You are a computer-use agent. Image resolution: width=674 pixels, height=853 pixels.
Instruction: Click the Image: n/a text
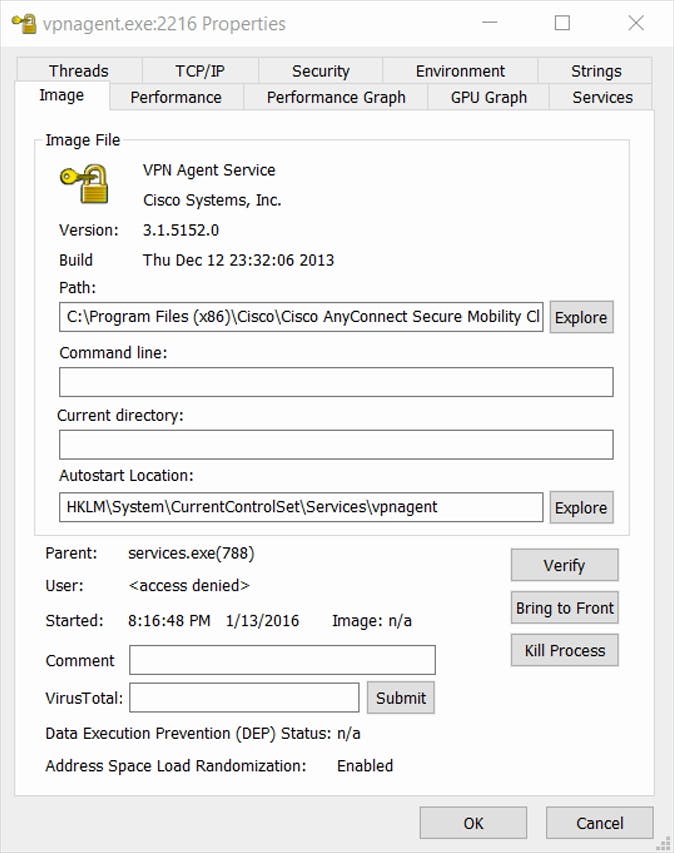coord(372,621)
